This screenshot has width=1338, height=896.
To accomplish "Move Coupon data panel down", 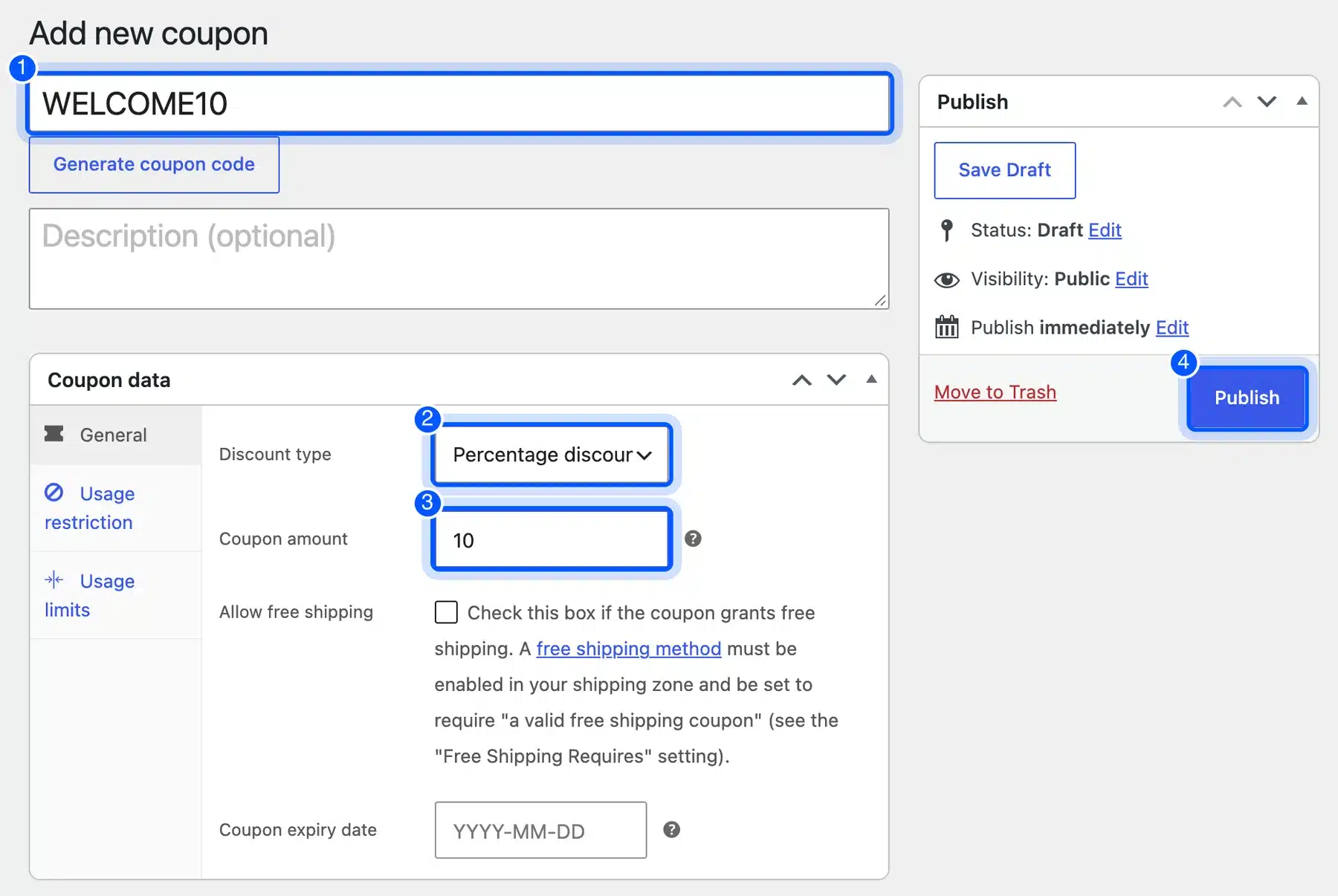I will click(x=836, y=380).
